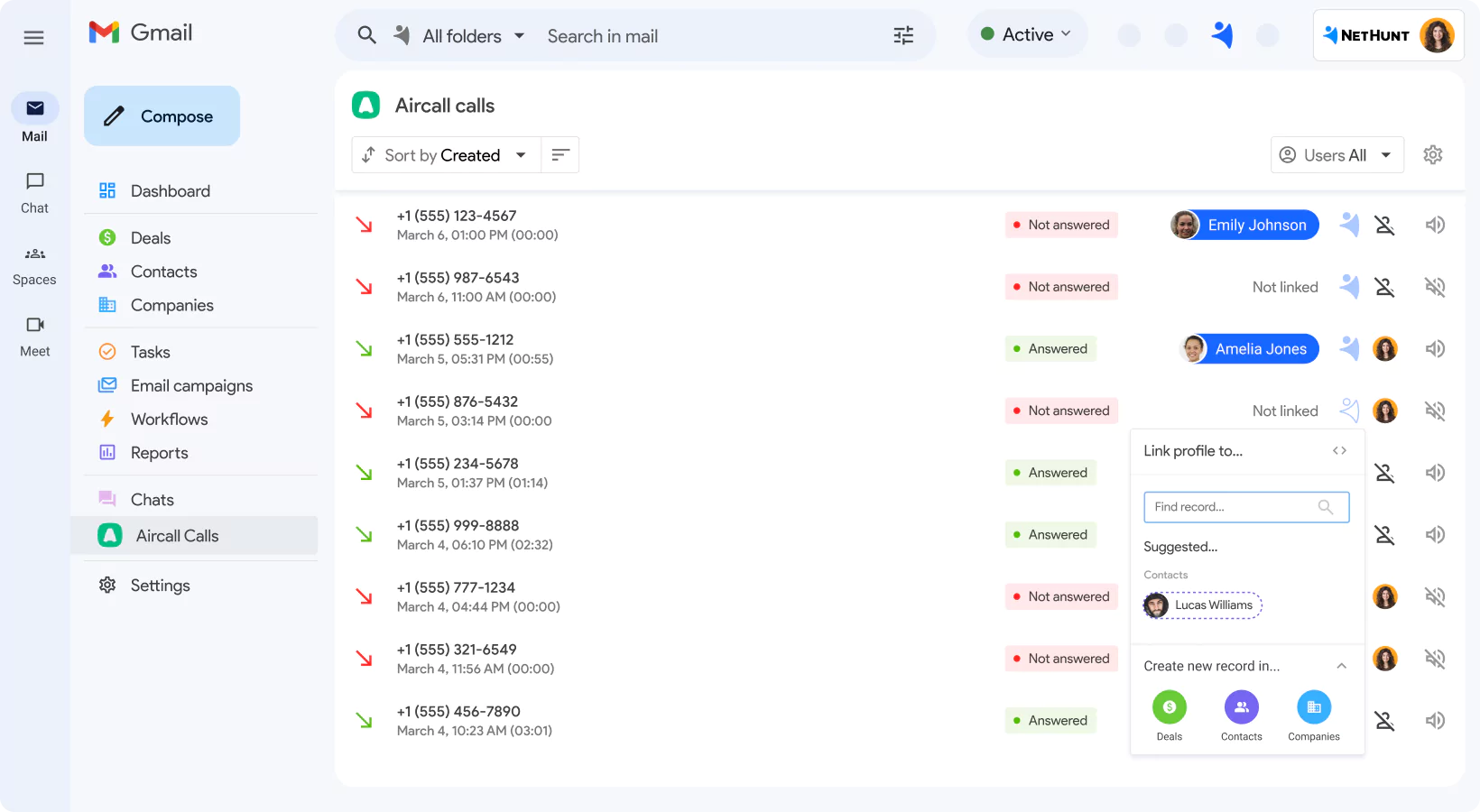The image size is (1480, 812).
Task: Open the NetHunt call list settings gear
Action: (x=1433, y=154)
